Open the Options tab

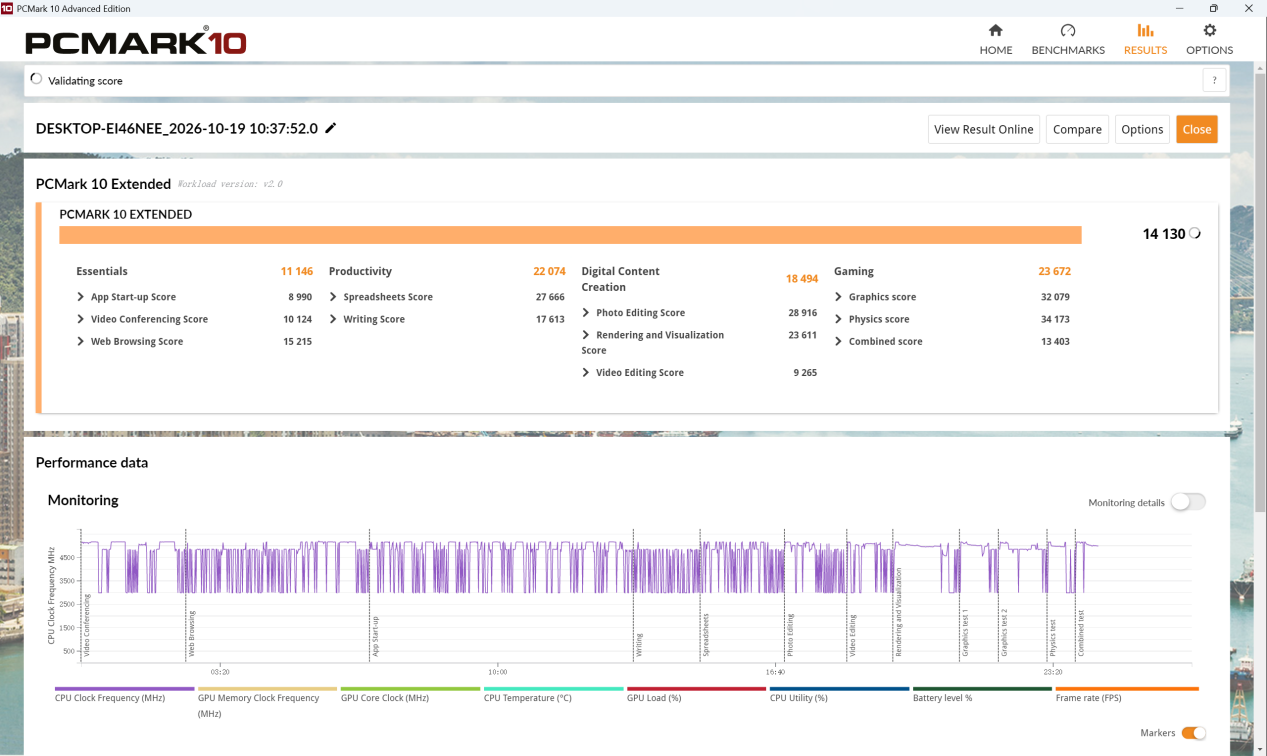pyautogui.click(x=1209, y=39)
